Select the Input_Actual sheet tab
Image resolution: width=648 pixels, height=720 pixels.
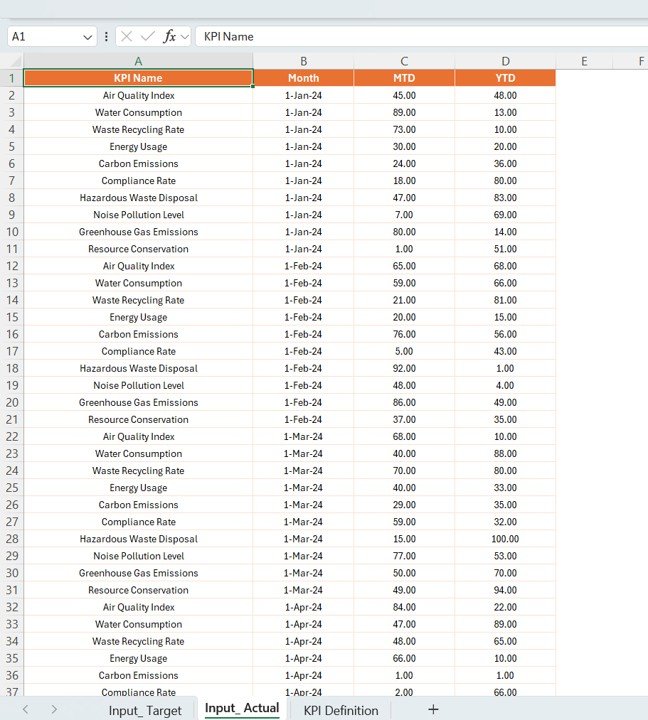(242, 709)
